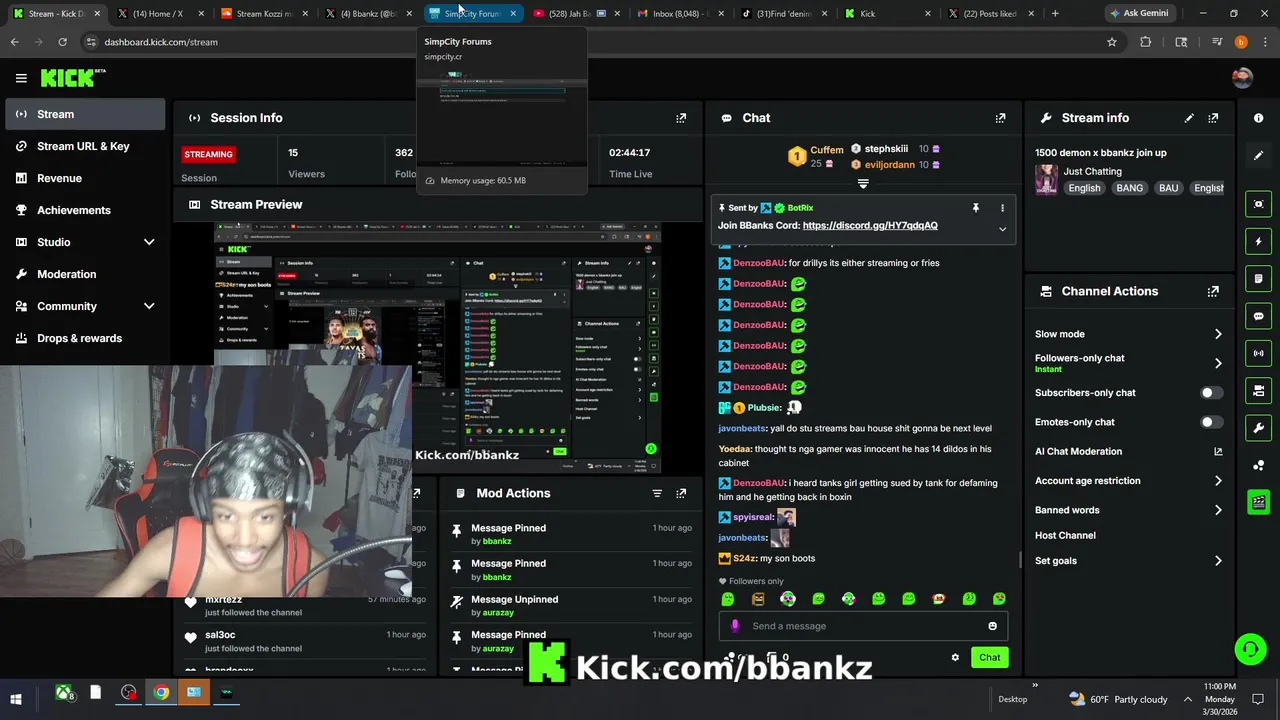Click the green Chat send button

coord(989,657)
